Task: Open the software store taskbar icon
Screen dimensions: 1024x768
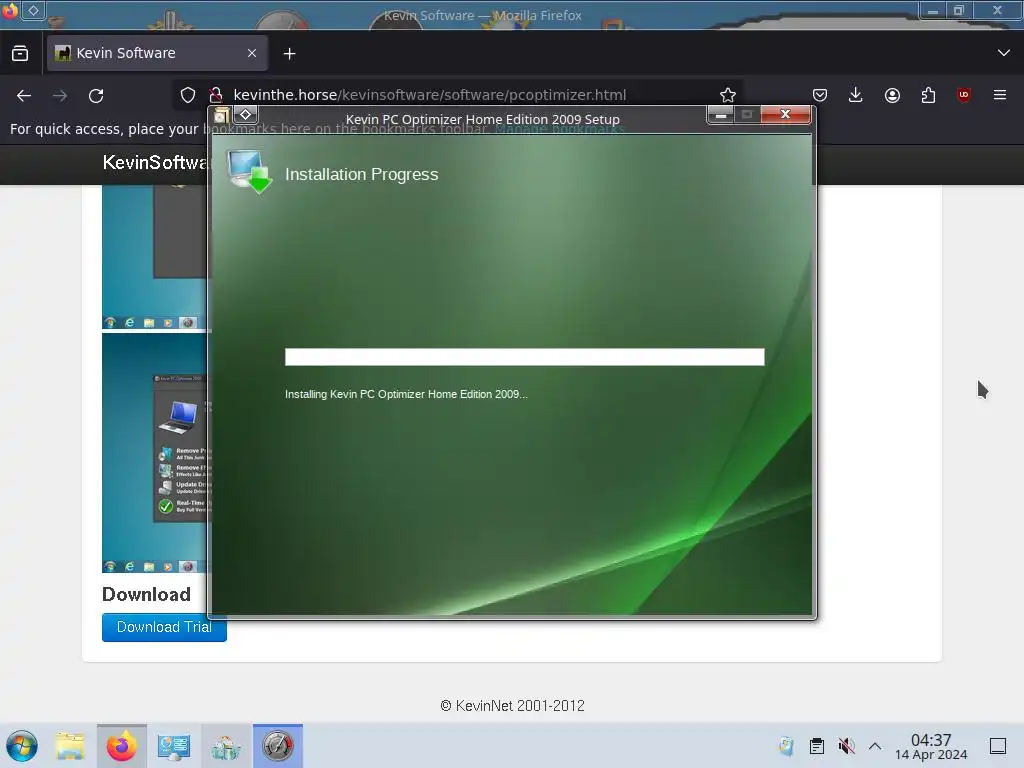Action: tap(225, 746)
